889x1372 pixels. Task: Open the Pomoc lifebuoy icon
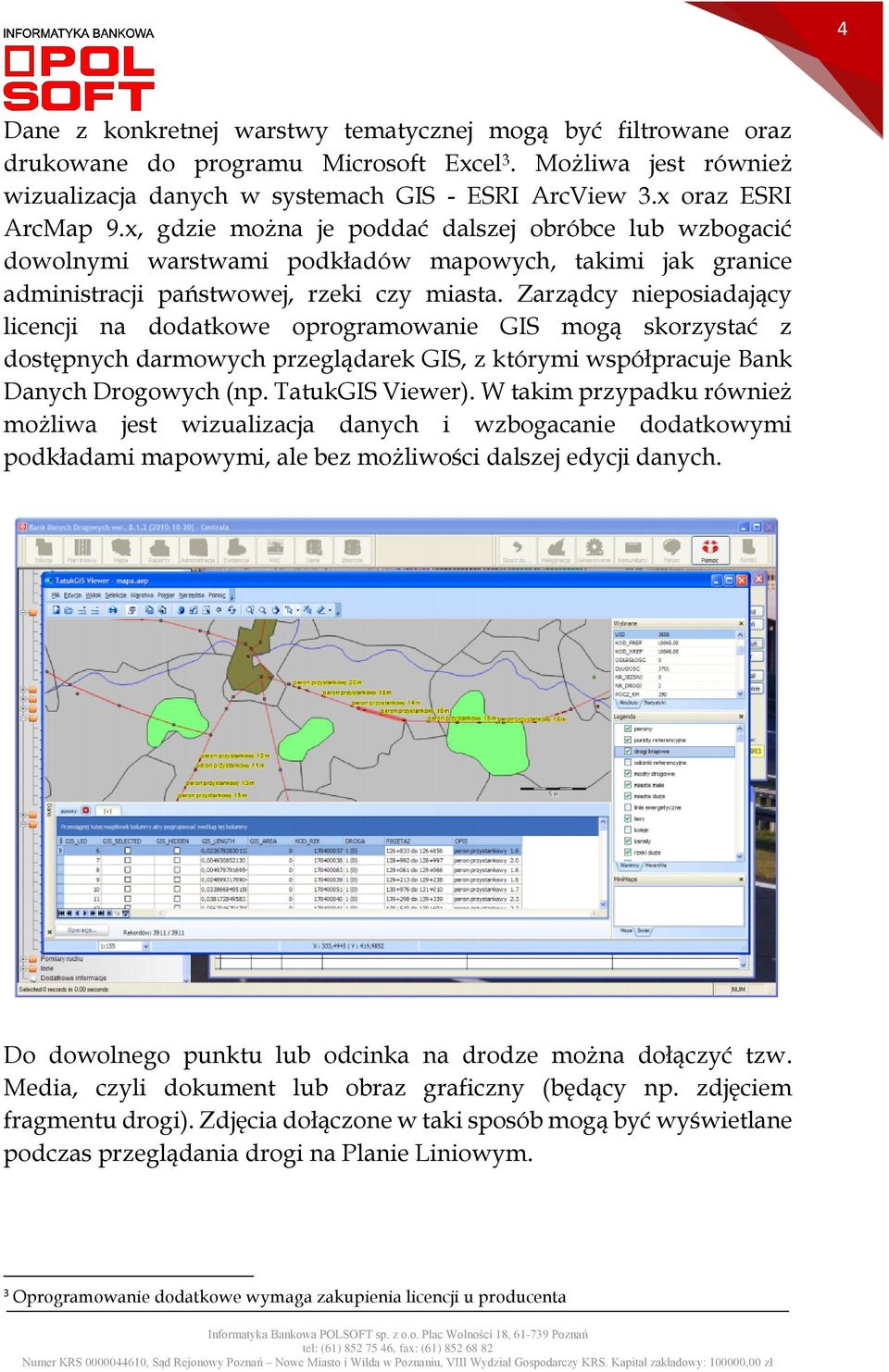tap(710, 550)
